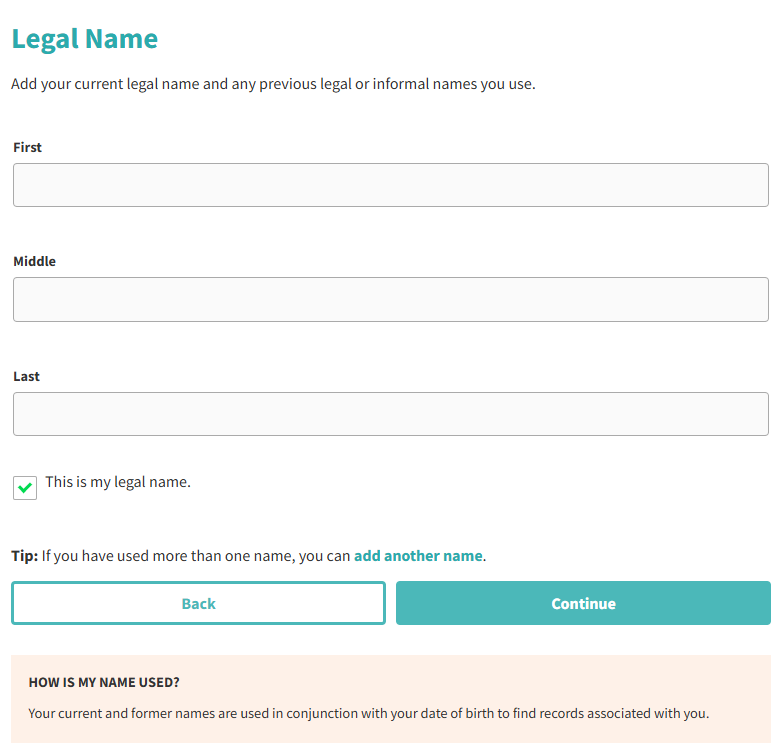Screen dimensions: 781x753
Task: Focus the First name input field
Action: [x=390, y=185]
